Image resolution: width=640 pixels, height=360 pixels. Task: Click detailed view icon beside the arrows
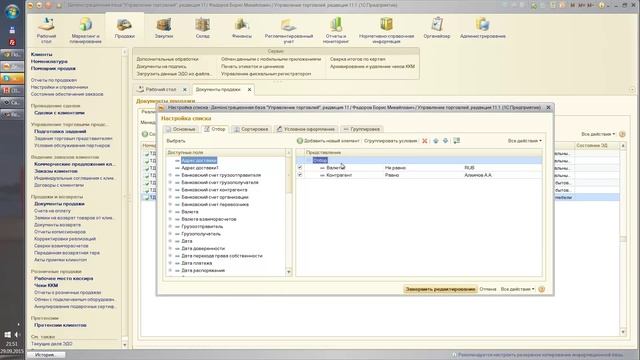coord(456,141)
